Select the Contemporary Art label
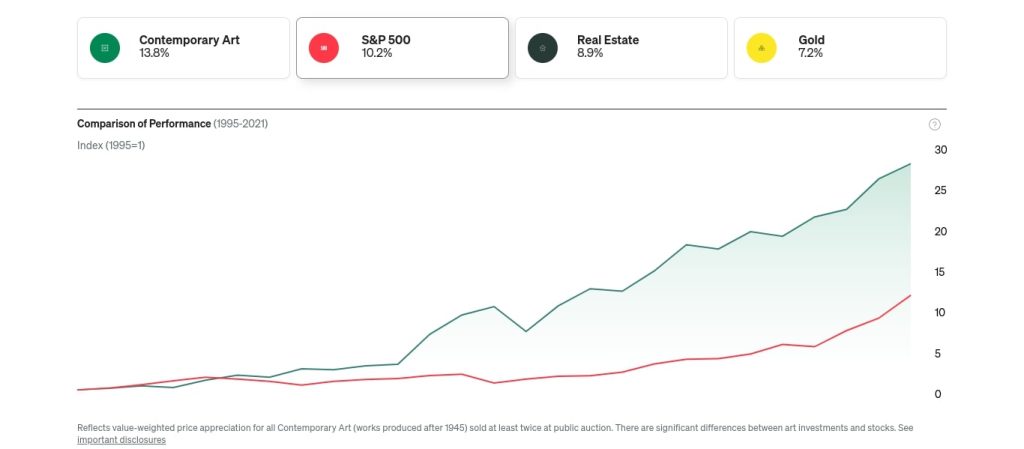The image size is (1024, 449). pyautogui.click(x=189, y=40)
